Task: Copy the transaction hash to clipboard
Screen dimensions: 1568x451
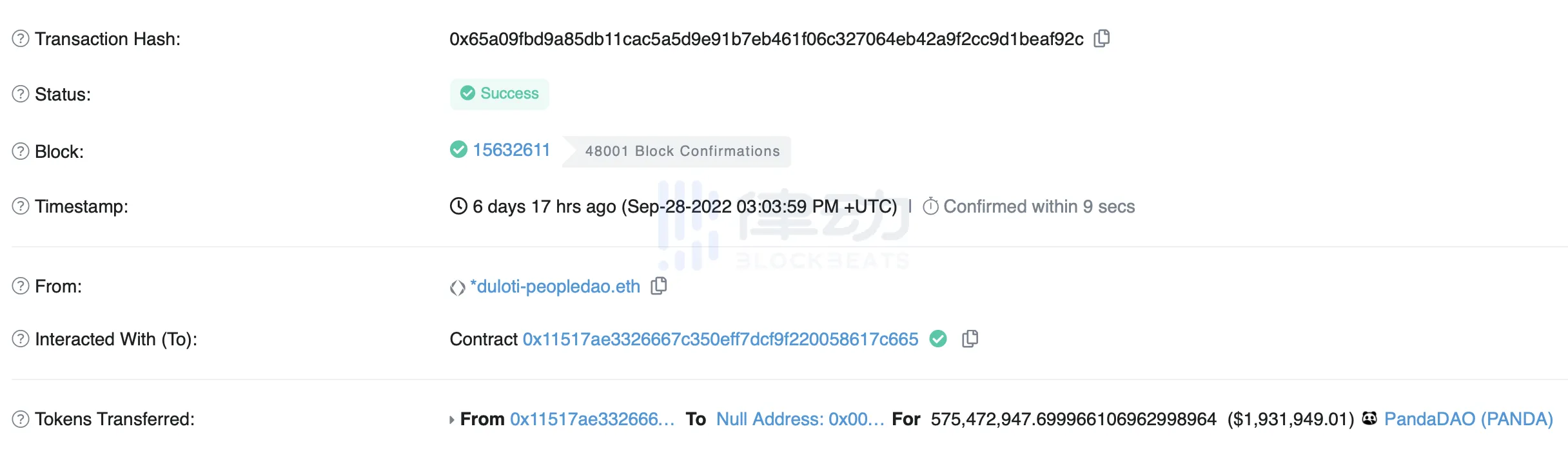Action: click(x=1102, y=39)
